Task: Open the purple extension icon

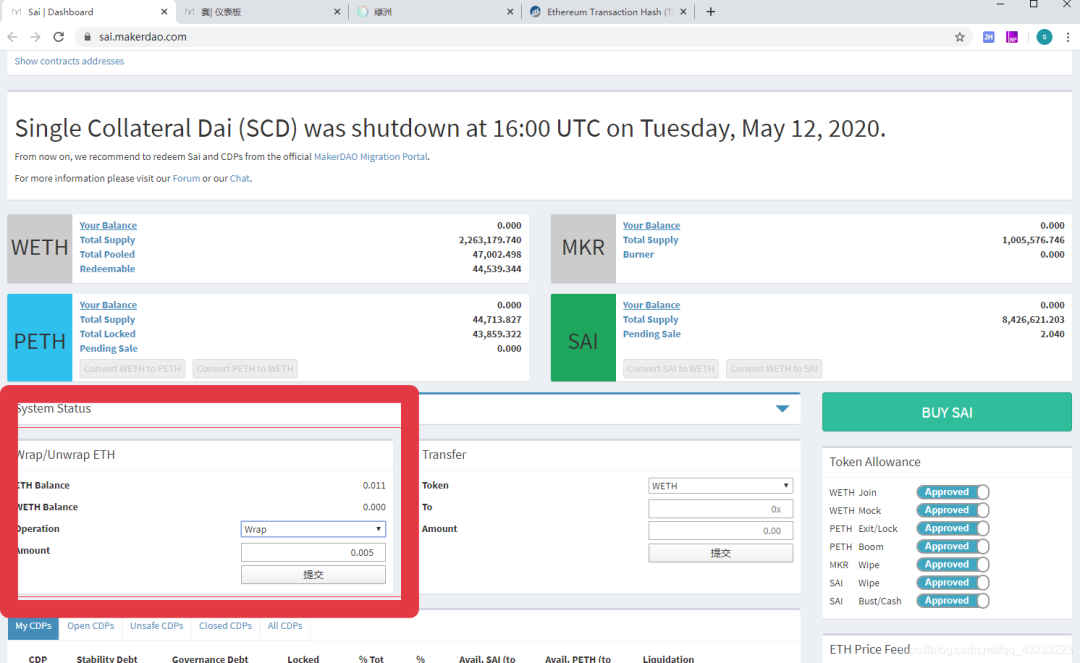Action: click(1012, 37)
